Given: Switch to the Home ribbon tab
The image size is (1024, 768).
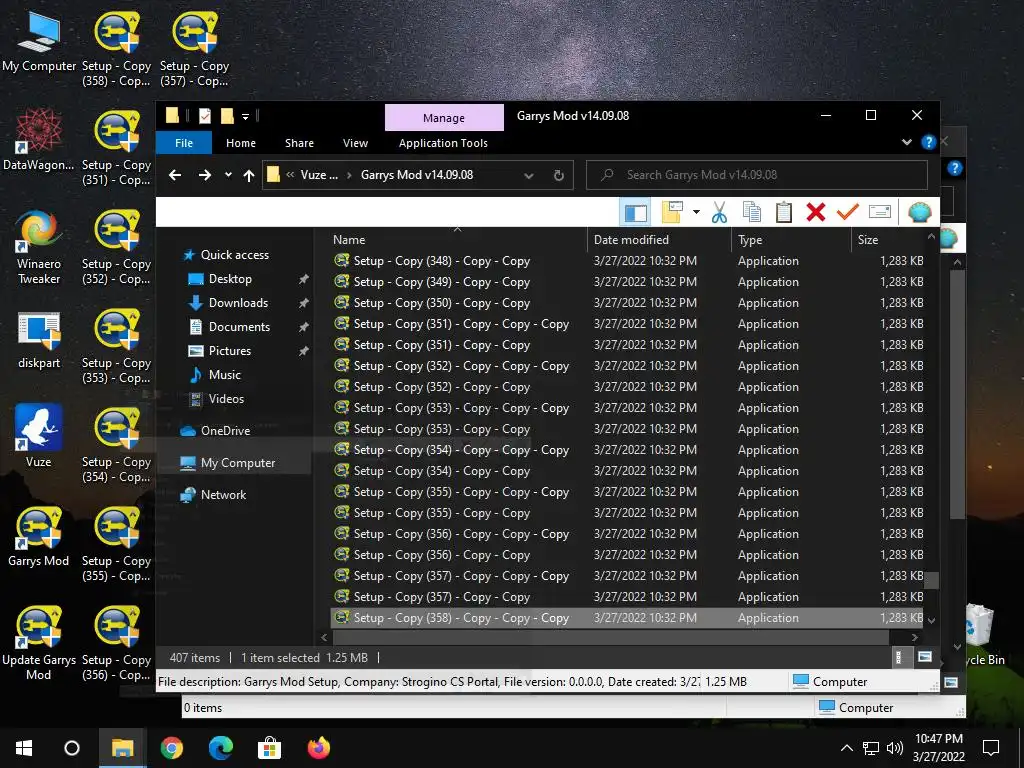Looking at the screenshot, I should [241, 143].
